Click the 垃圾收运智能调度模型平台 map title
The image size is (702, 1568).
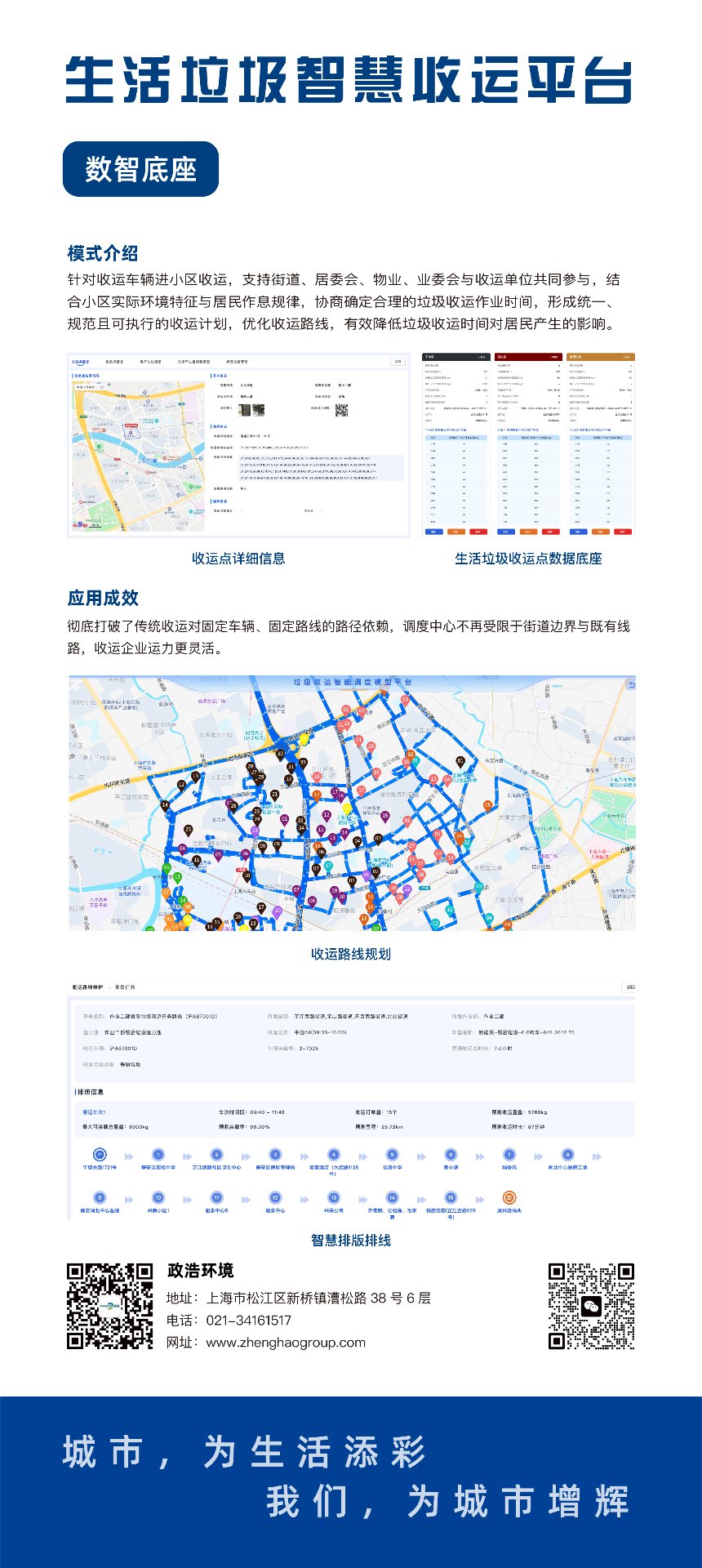(353, 682)
